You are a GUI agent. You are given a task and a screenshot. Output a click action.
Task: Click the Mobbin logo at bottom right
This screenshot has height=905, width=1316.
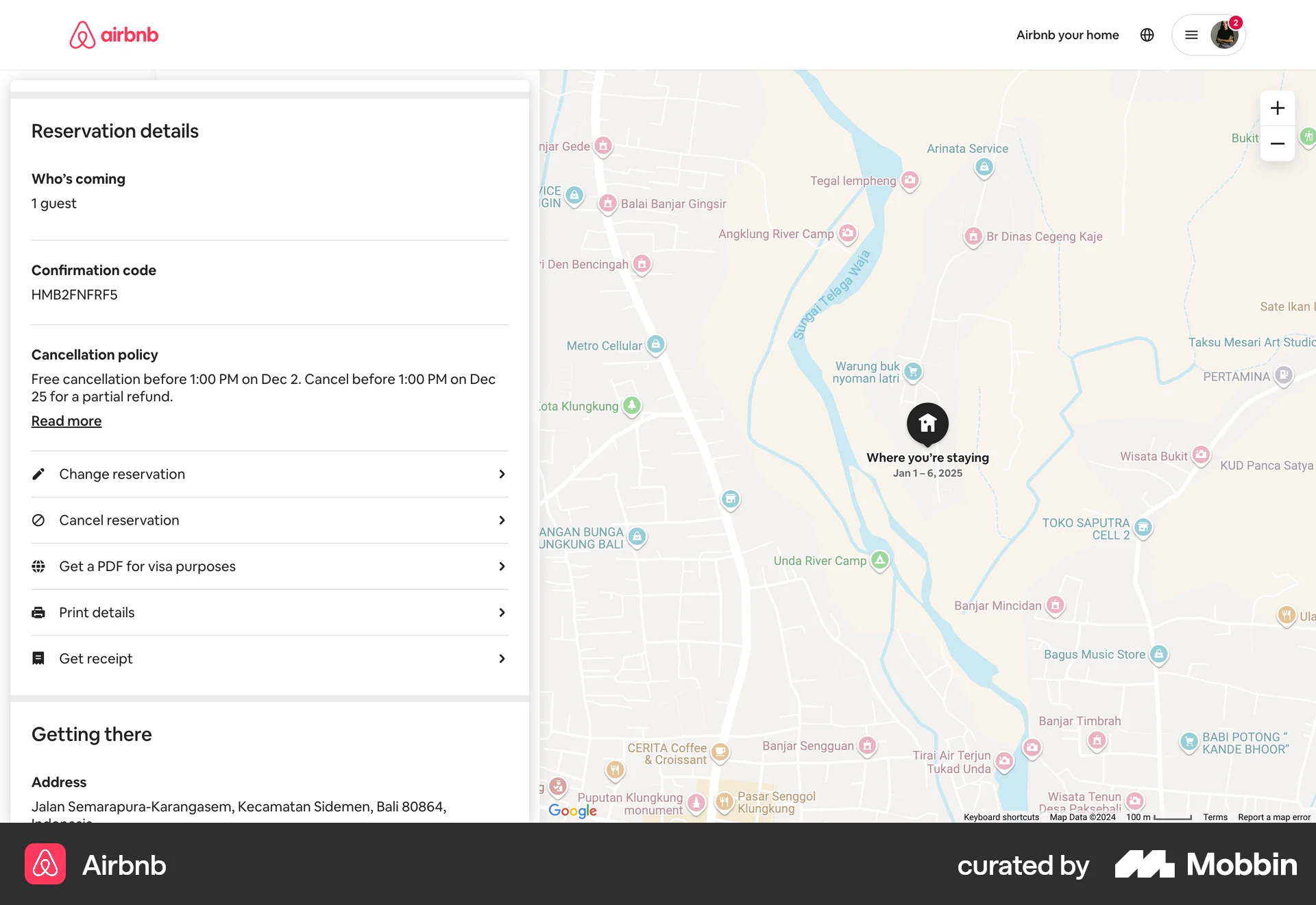[x=1206, y=865]
